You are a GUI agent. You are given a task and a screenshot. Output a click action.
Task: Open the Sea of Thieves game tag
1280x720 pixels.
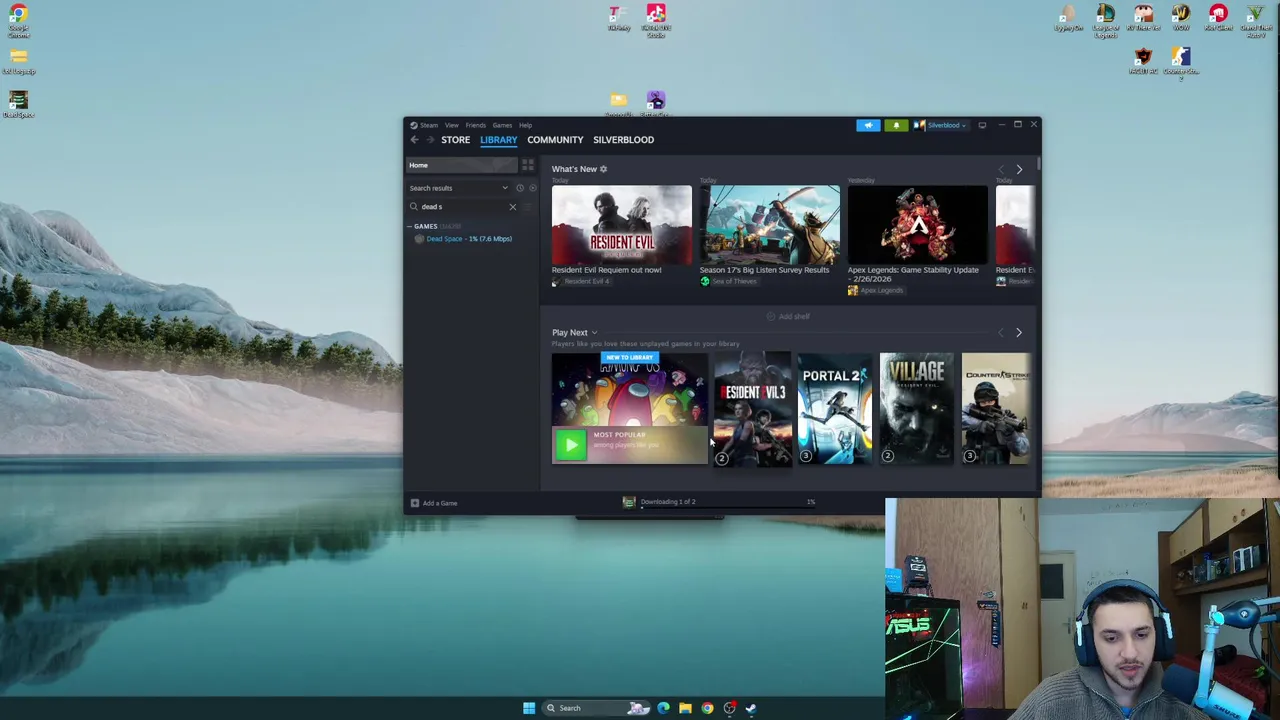(x=729, y=282)
